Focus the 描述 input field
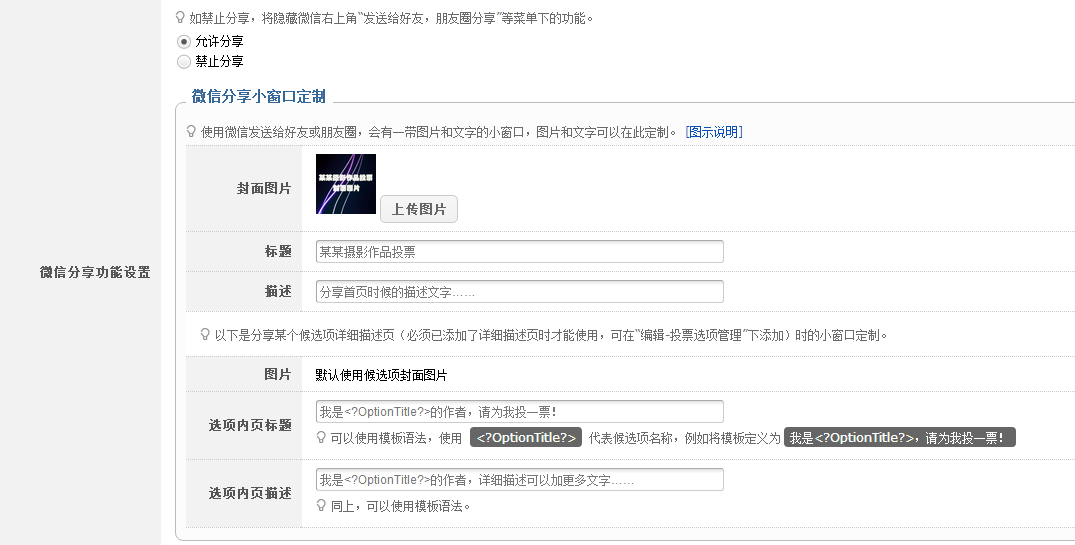 pyautogui.click(x=519, y=292)
